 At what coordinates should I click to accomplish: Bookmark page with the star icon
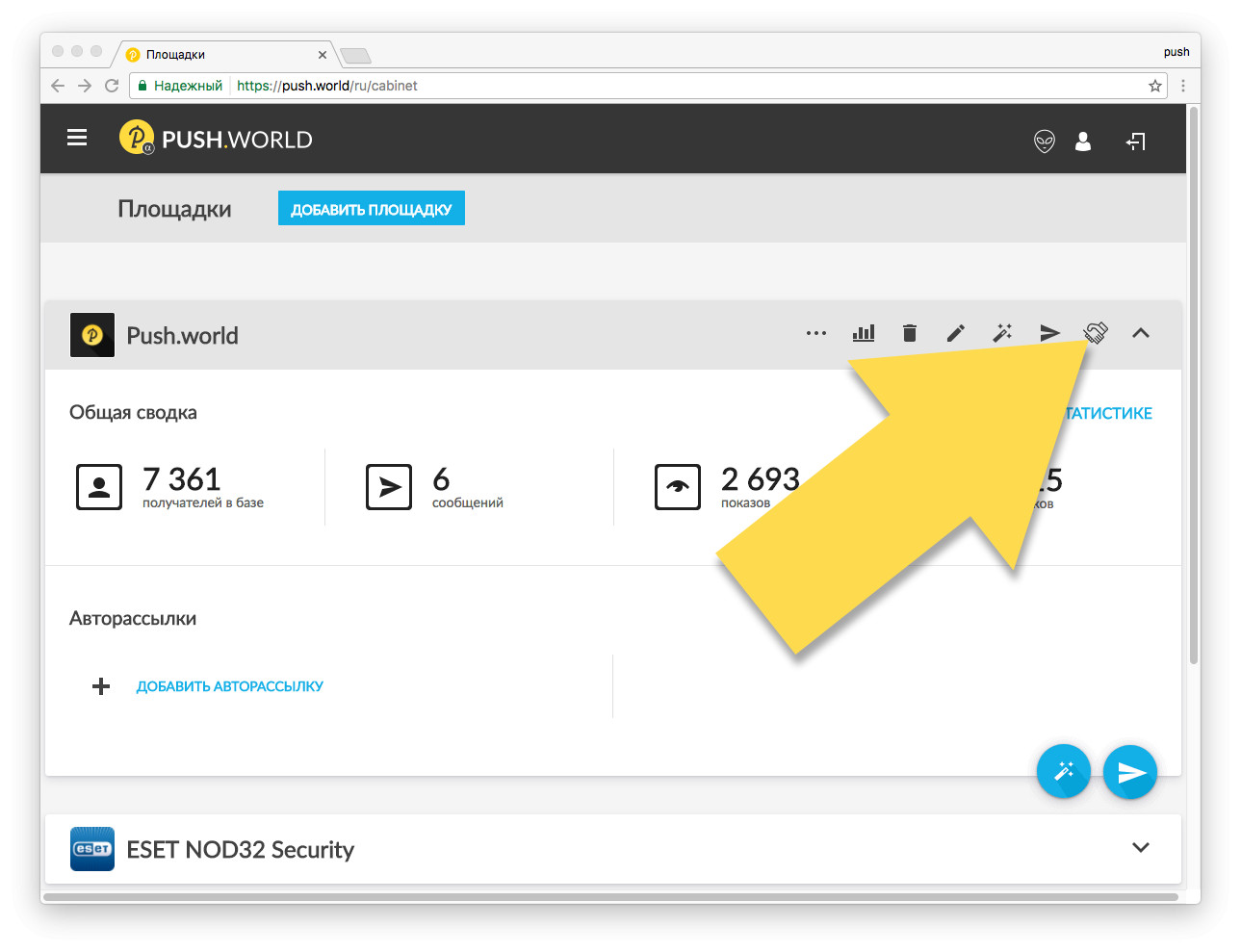[x=1154, y=86]
